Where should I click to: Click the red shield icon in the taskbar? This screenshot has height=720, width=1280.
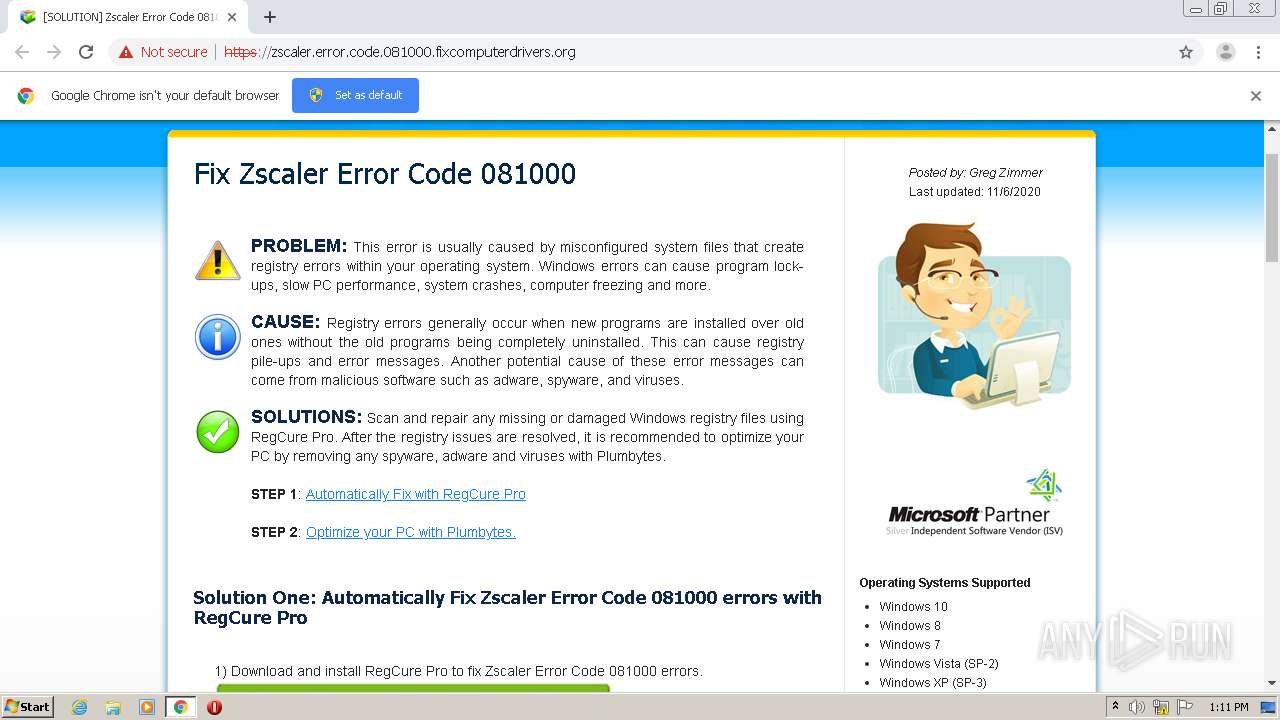(x=214, y=707)
